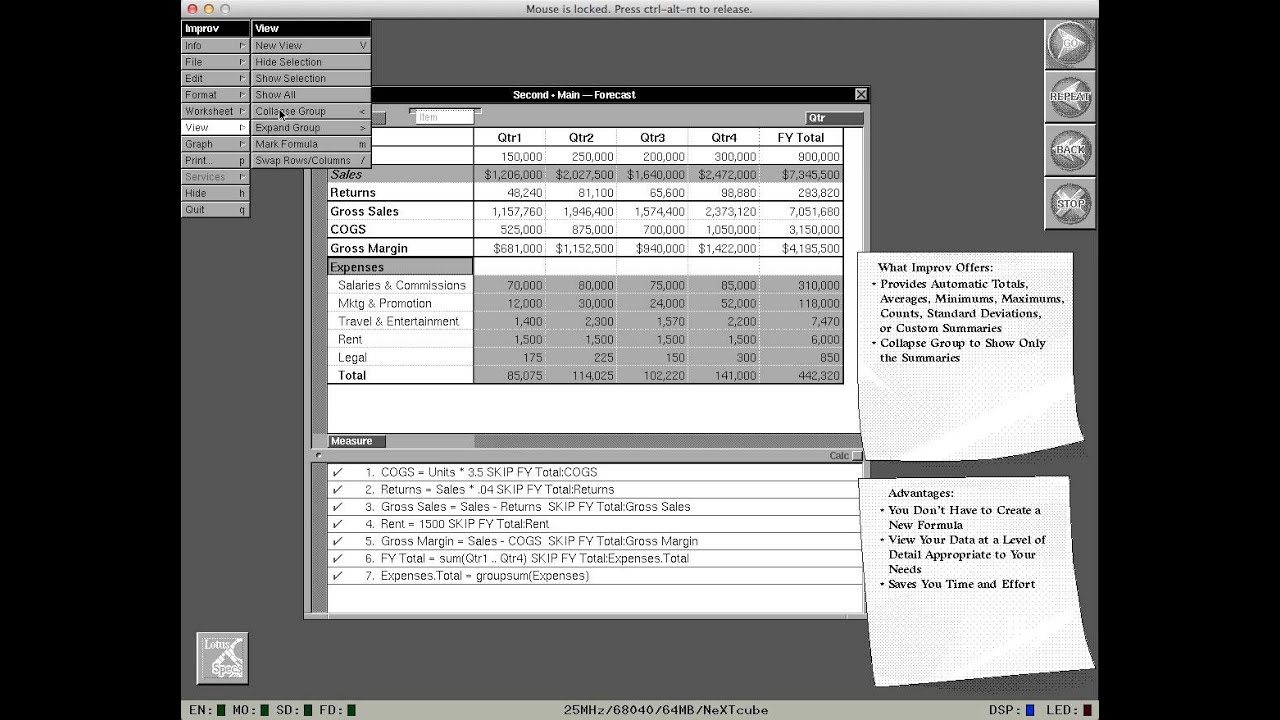The height and width of the screenshot is (720, 1280).
Task: Click the BACK demo button
Action: point(1070,150)
